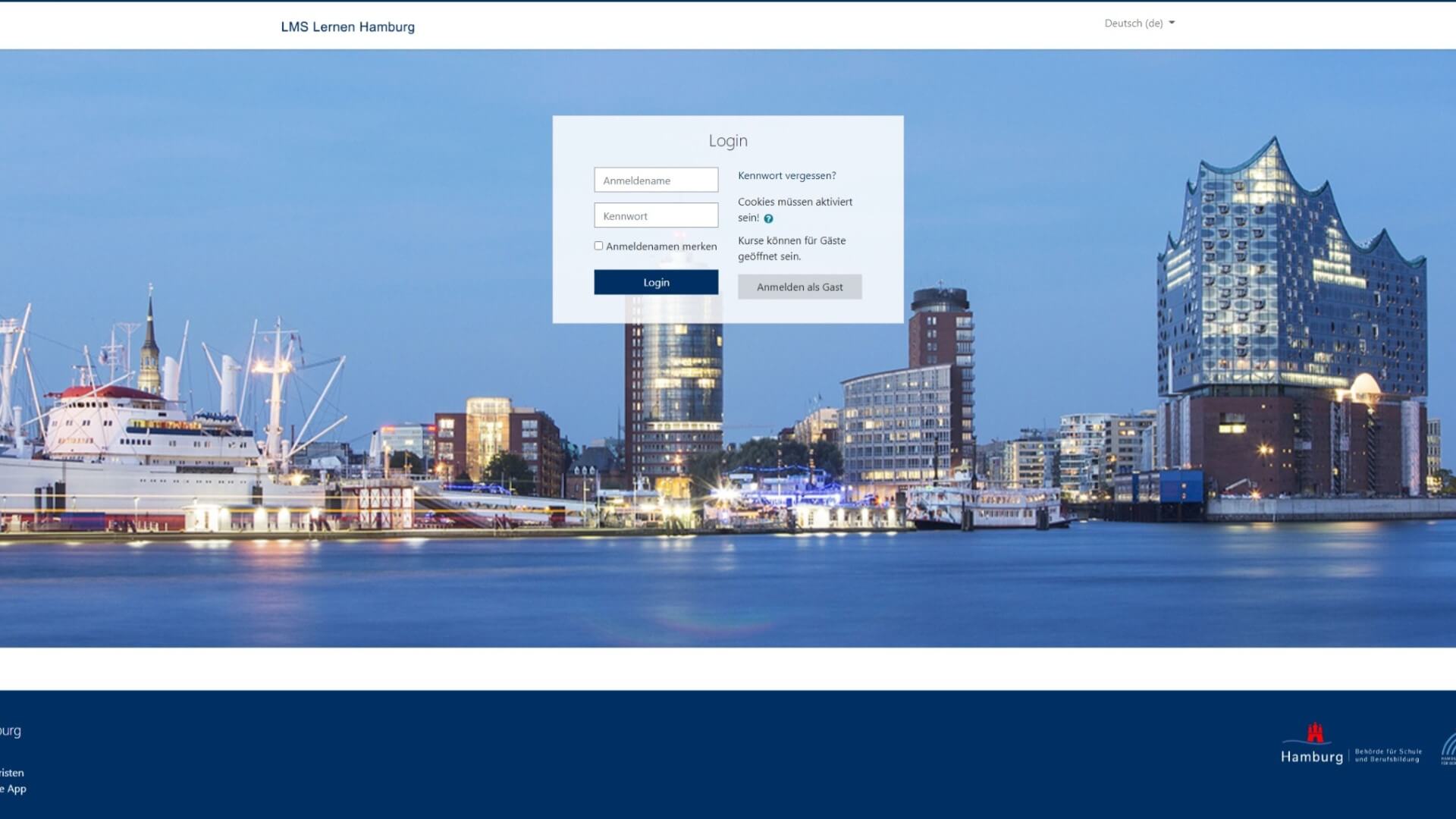Image resolution: width=1456 pixels, height=819 pixels.
Task: Open the Deutsch (de) language dropdown
Action: (1133, 24)
